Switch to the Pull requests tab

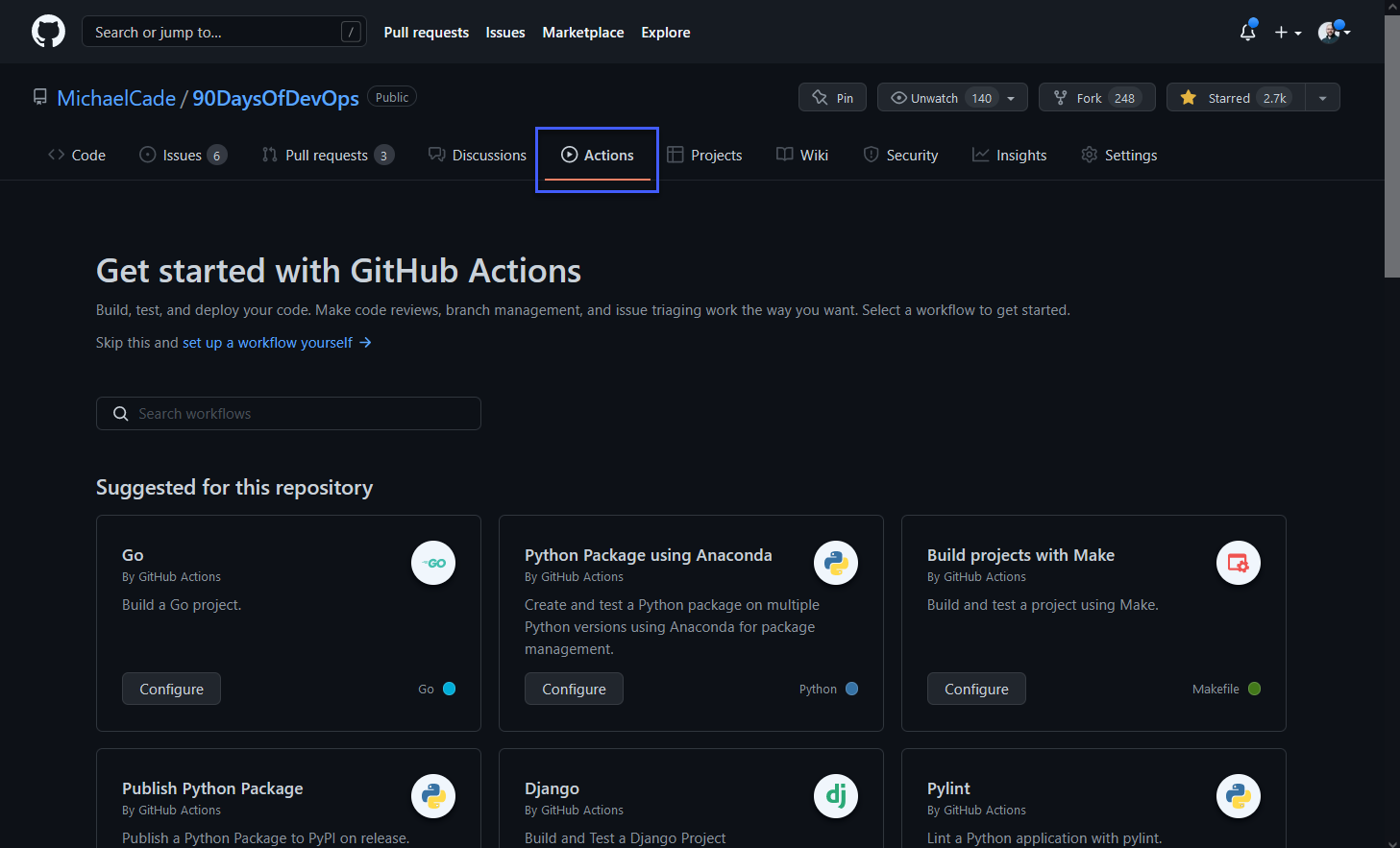[x=328, y=155]
